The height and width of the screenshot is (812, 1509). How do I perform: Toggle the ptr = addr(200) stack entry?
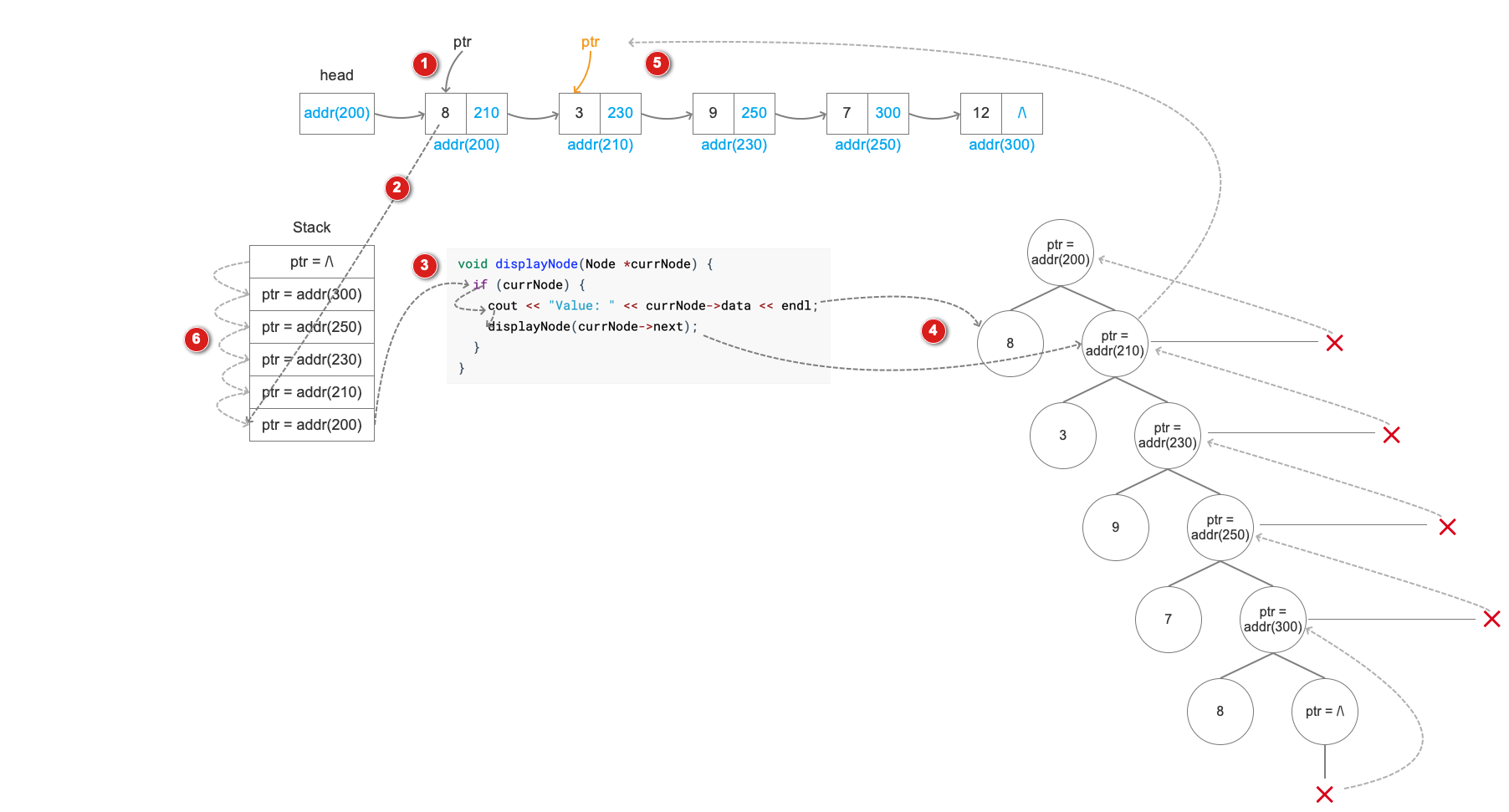[311, 425]
